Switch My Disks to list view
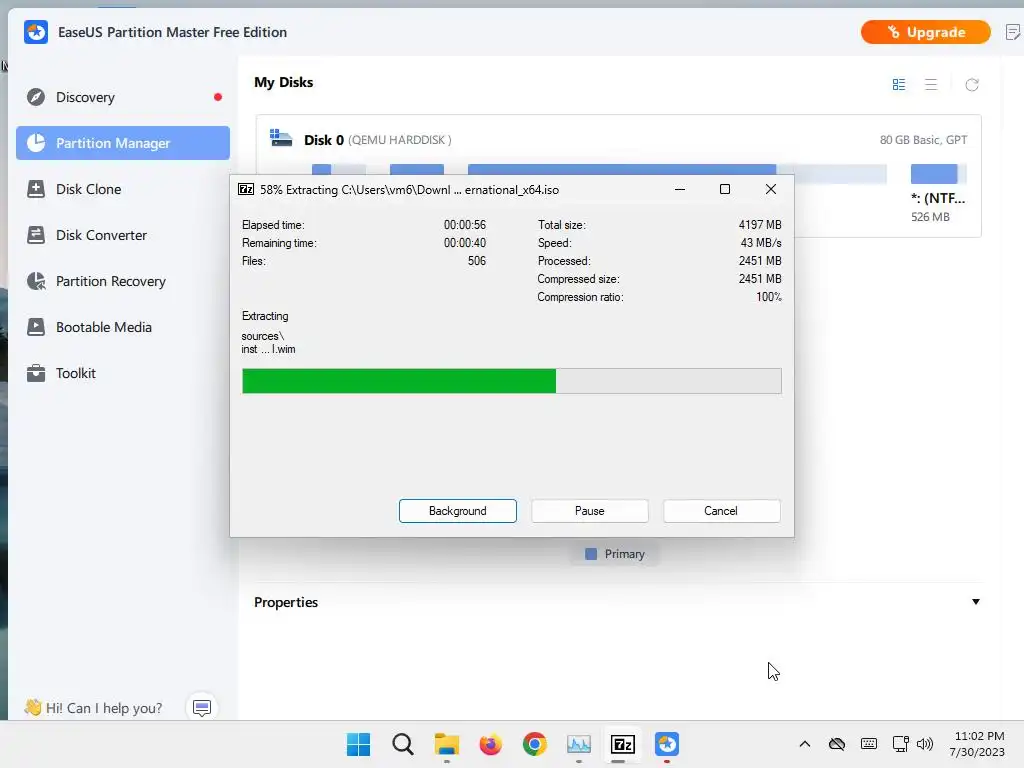 931,85
